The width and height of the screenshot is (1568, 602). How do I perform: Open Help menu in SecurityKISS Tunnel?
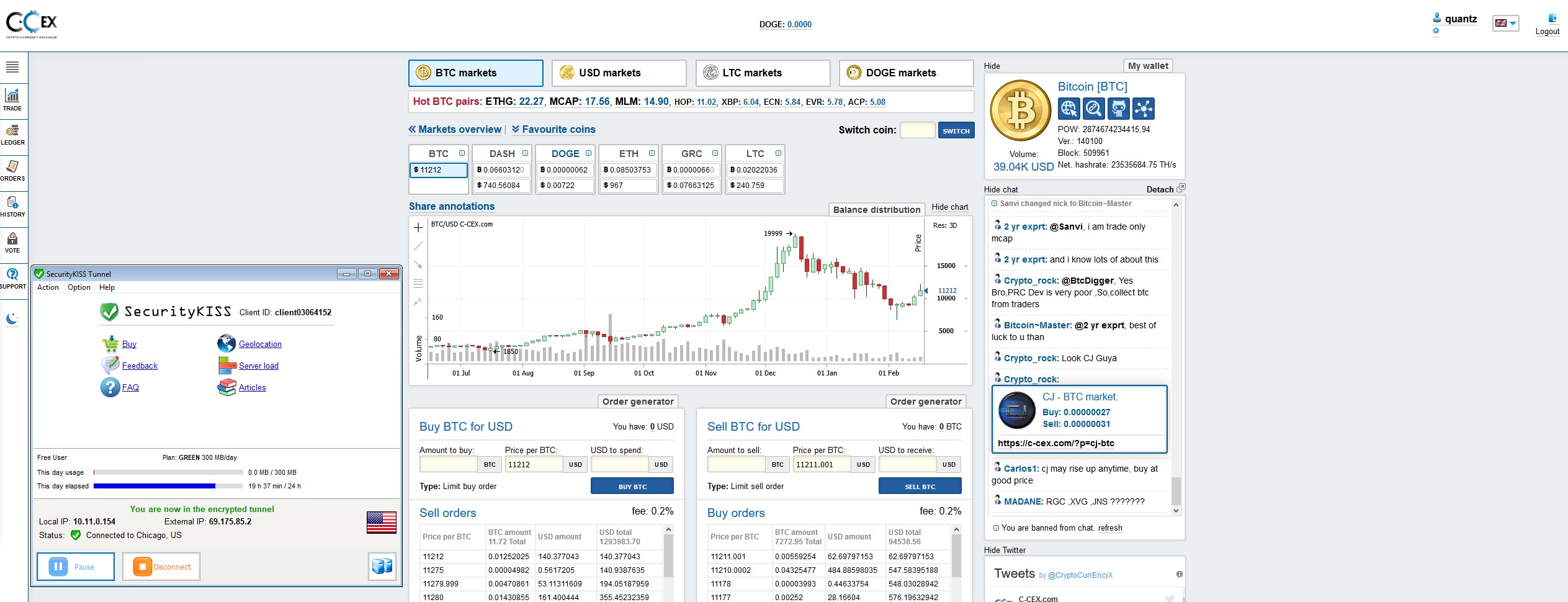[107, 287]
